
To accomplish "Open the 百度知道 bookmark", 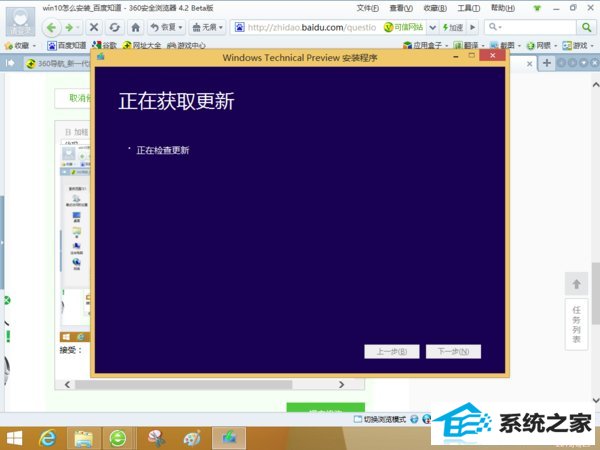I will (x=67, y=46).
